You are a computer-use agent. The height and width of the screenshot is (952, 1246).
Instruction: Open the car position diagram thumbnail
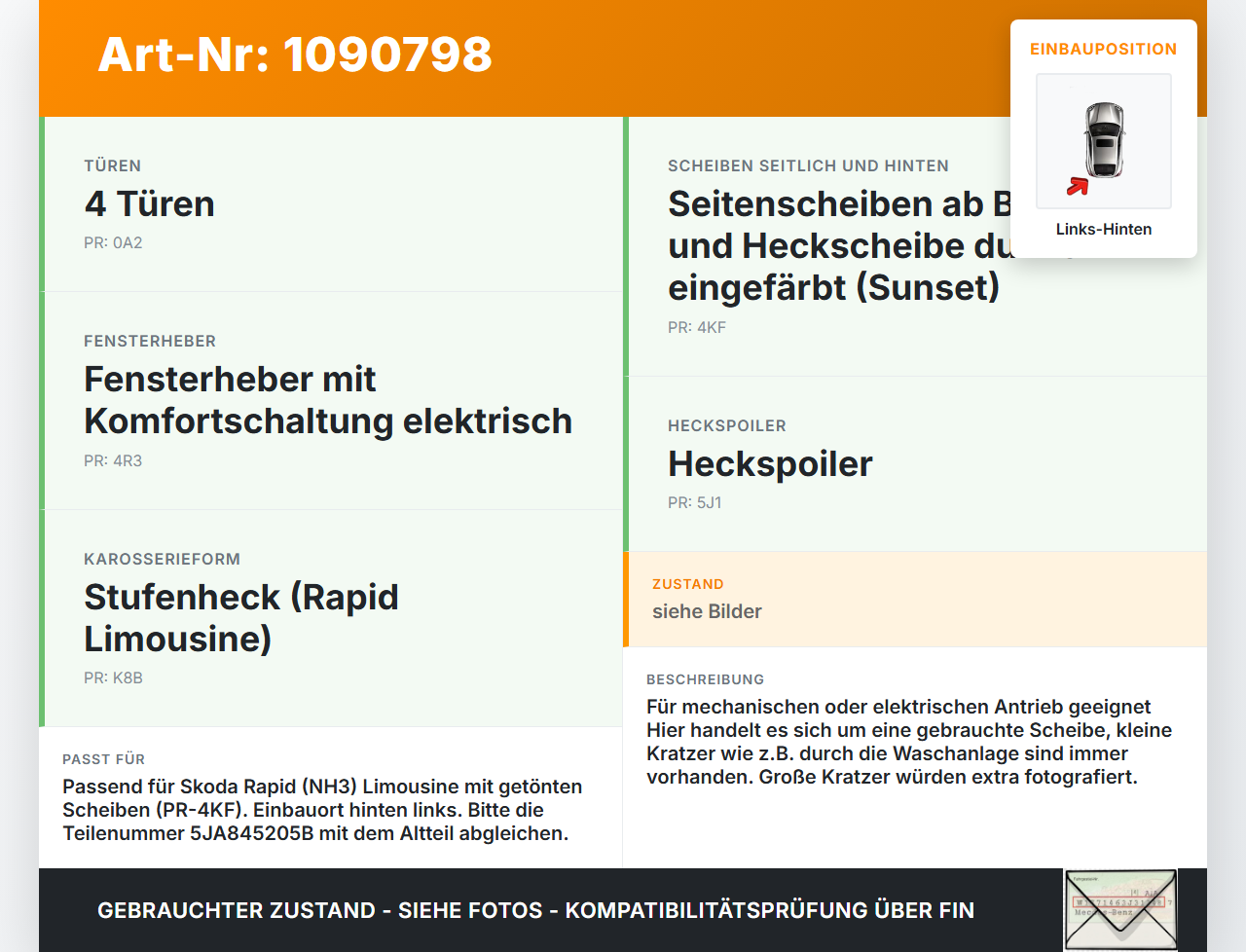click(1104, 141)
